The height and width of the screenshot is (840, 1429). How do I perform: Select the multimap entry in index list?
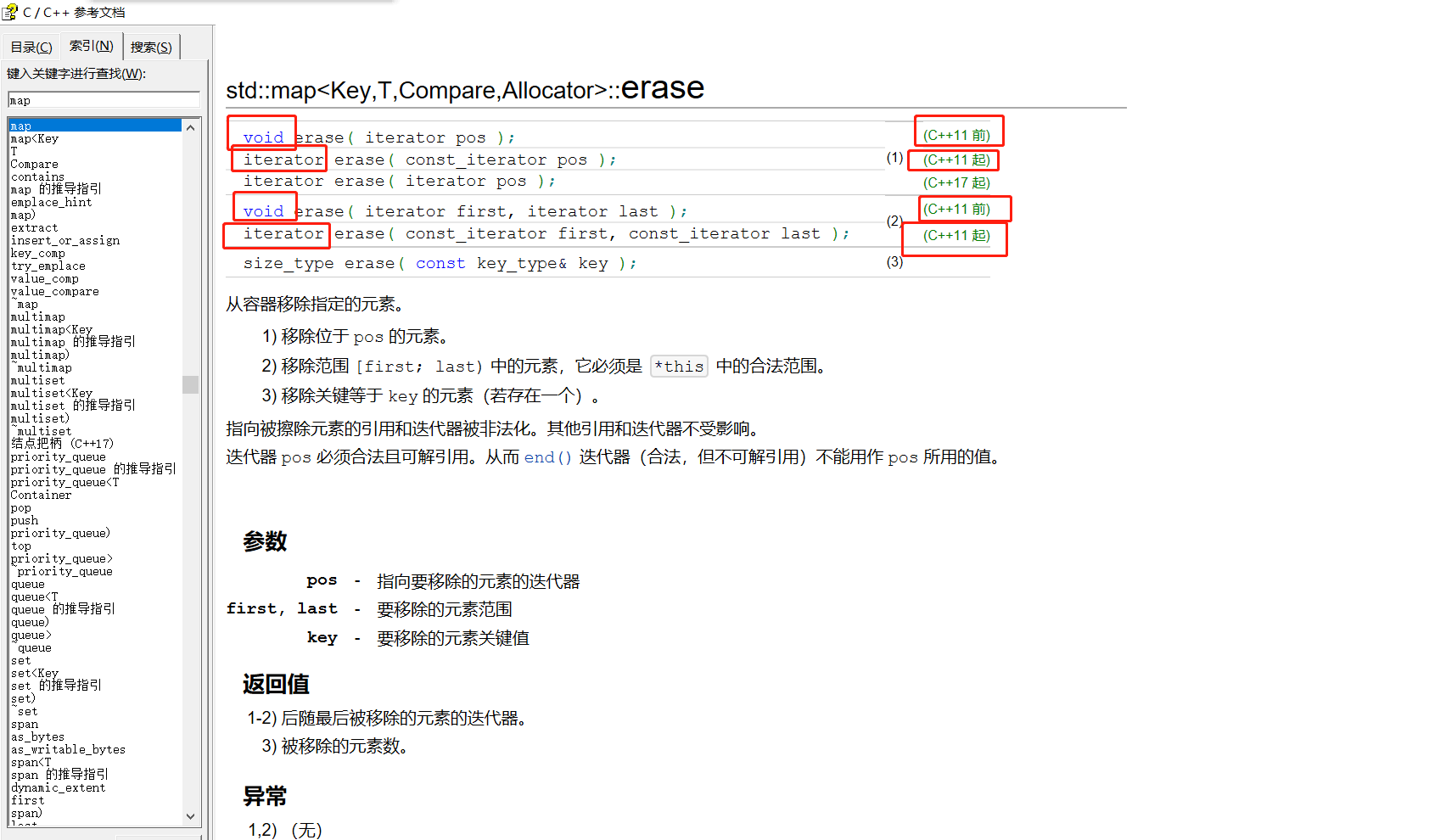[38, 316]
